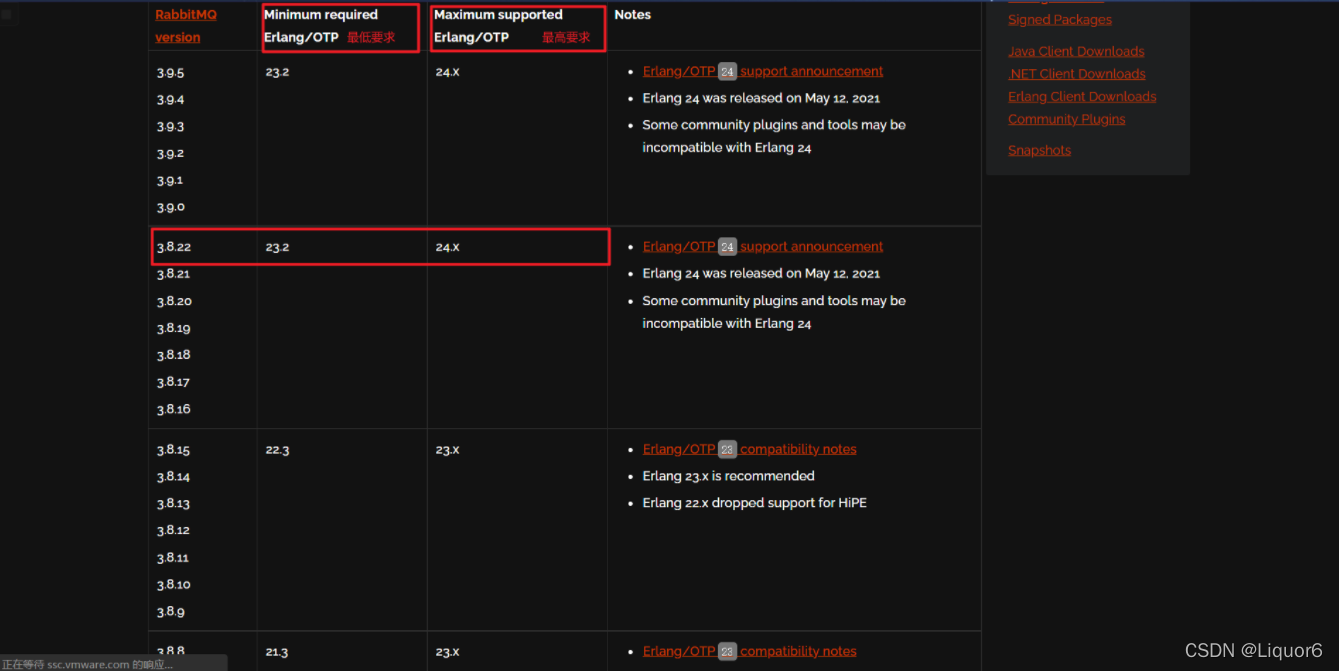Select version 3.8.14 cell

pos(173,477)
